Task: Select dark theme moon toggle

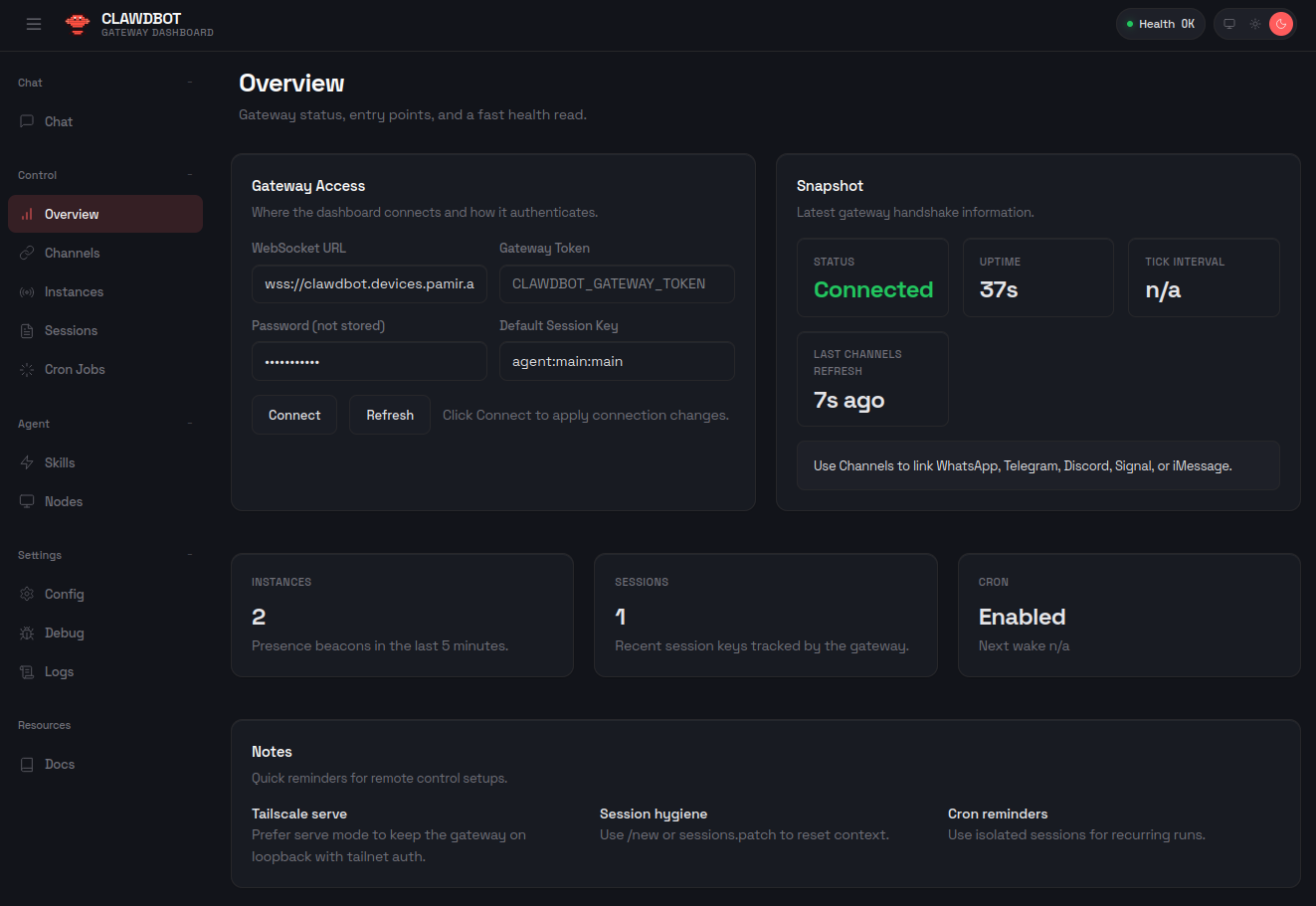Action: 1281,24
